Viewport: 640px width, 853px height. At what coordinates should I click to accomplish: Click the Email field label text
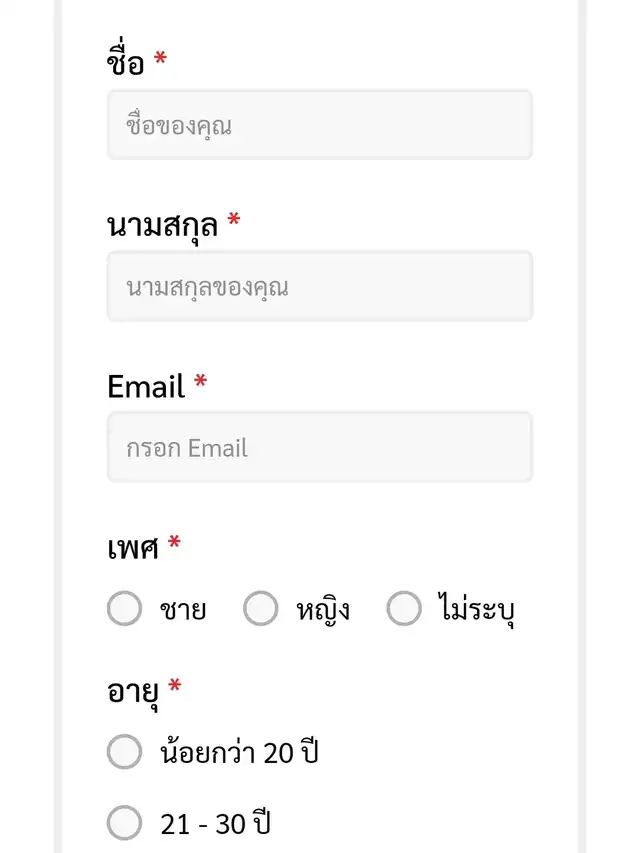tap(146, 386)
